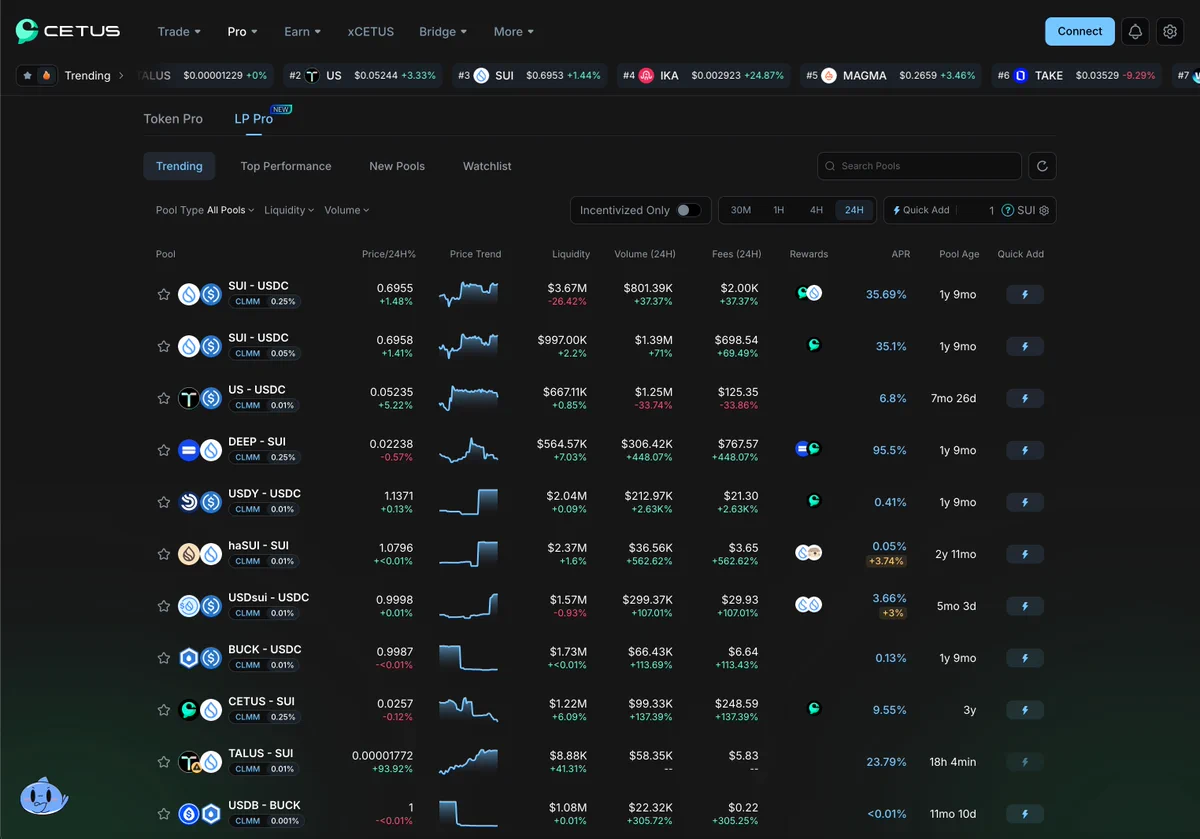Screen dimensions: 1200x839
Task: Select the 24H timeframe
Action: point(854,210)
